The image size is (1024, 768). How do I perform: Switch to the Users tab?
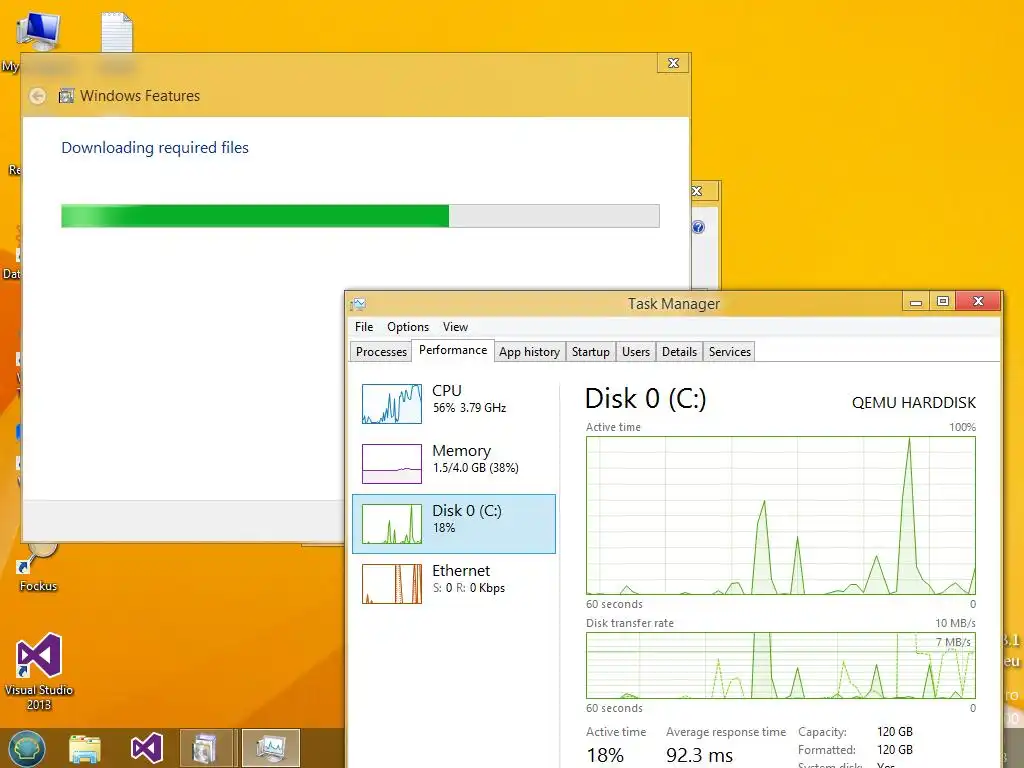[635, 352]
